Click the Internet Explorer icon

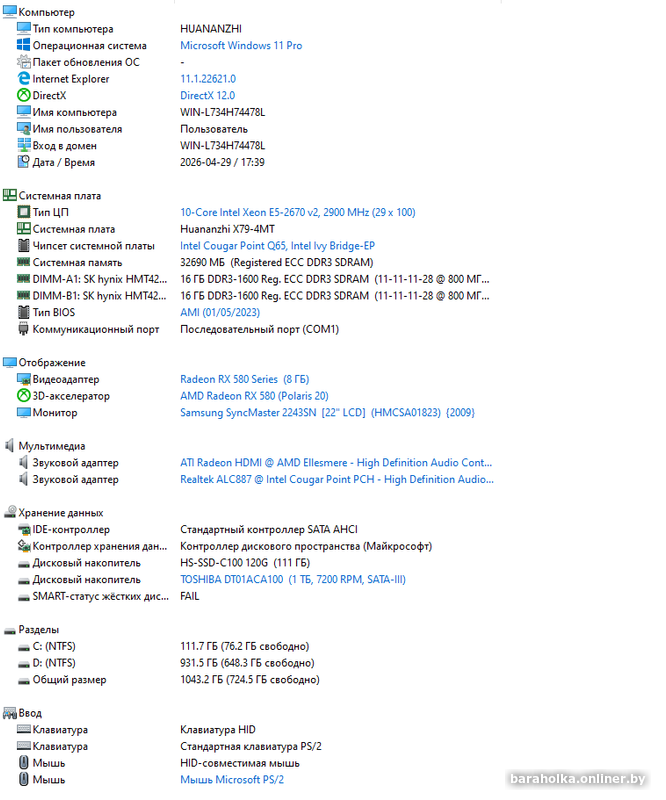coord(23,79)
